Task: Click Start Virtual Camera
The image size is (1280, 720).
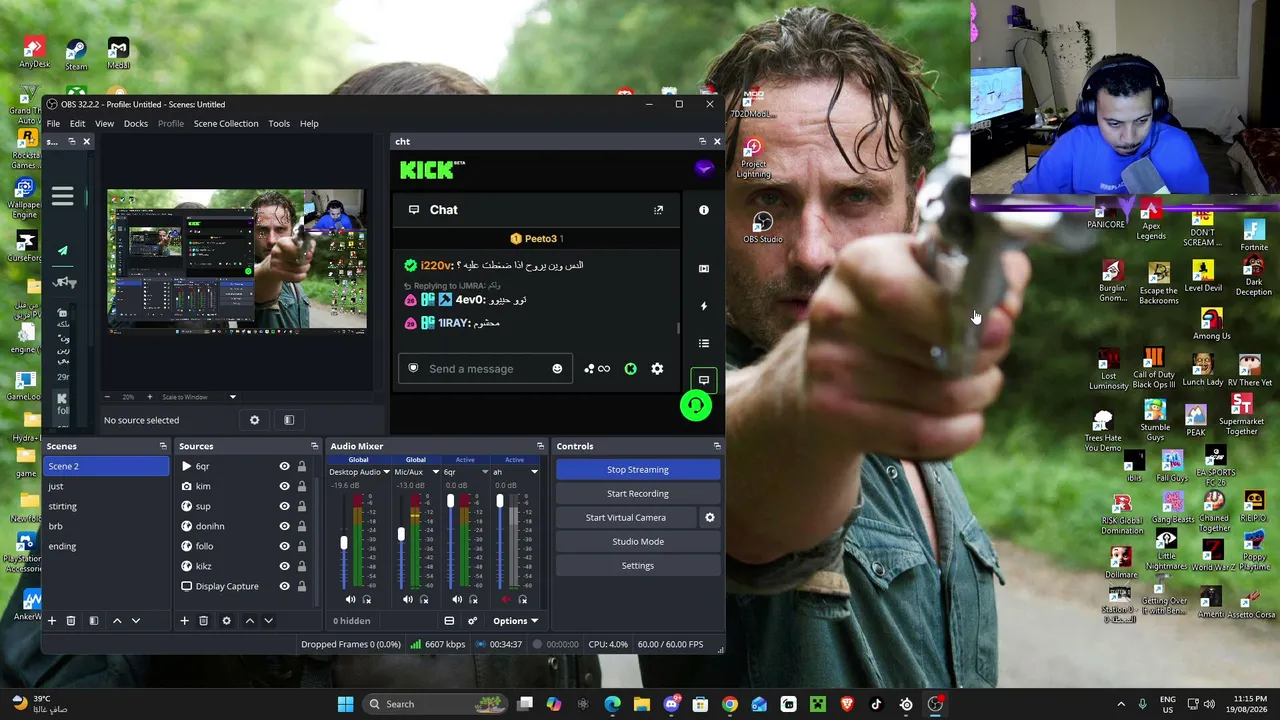Action: point(626,518)
